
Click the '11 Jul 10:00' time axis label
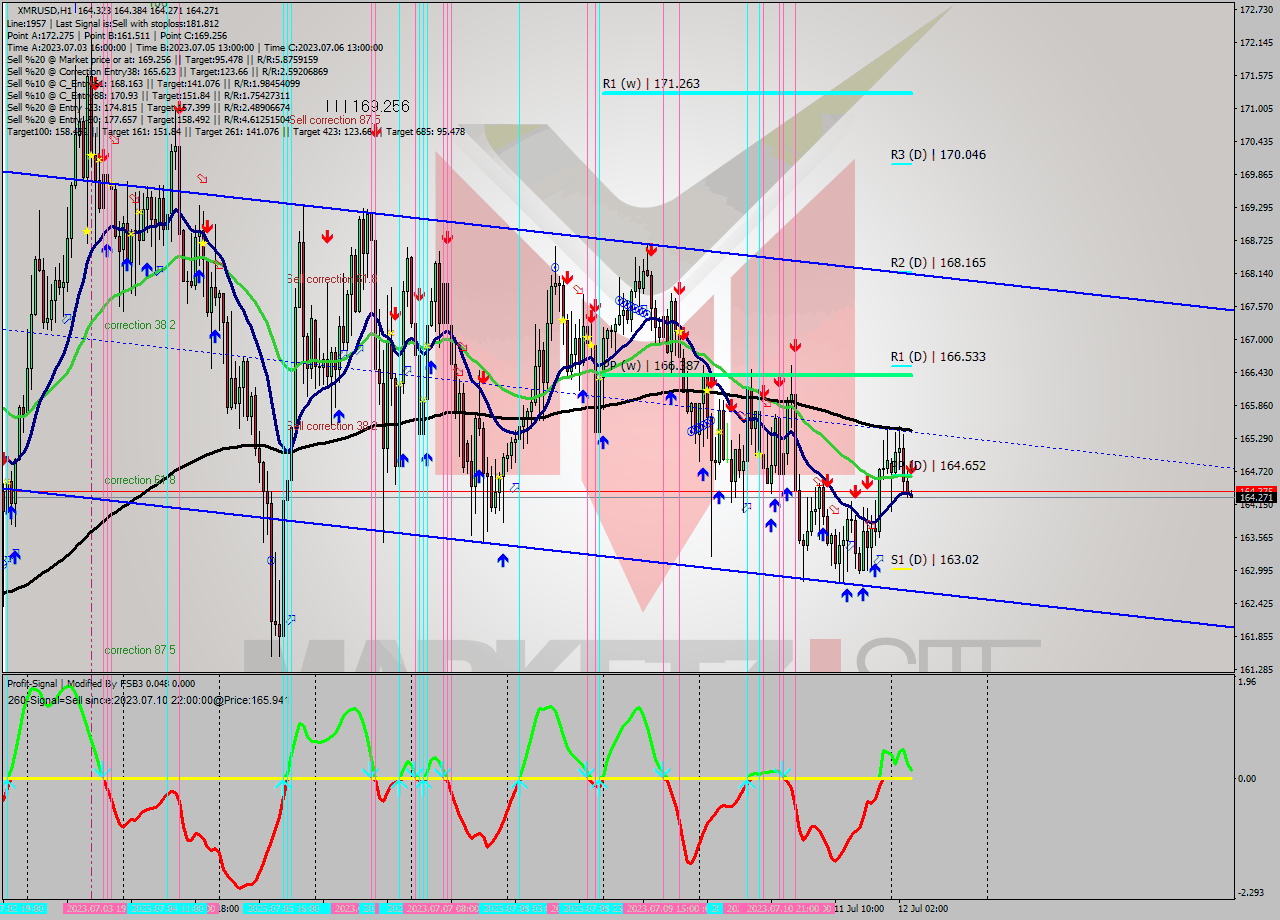(x=858, y=909)
